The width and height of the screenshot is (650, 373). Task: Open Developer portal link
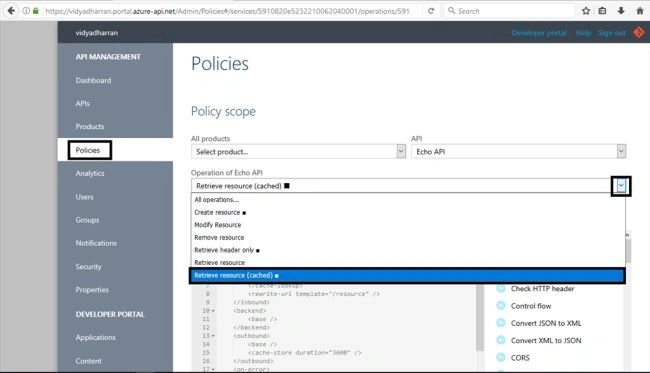pyautogui.click(x=539, y=33)
